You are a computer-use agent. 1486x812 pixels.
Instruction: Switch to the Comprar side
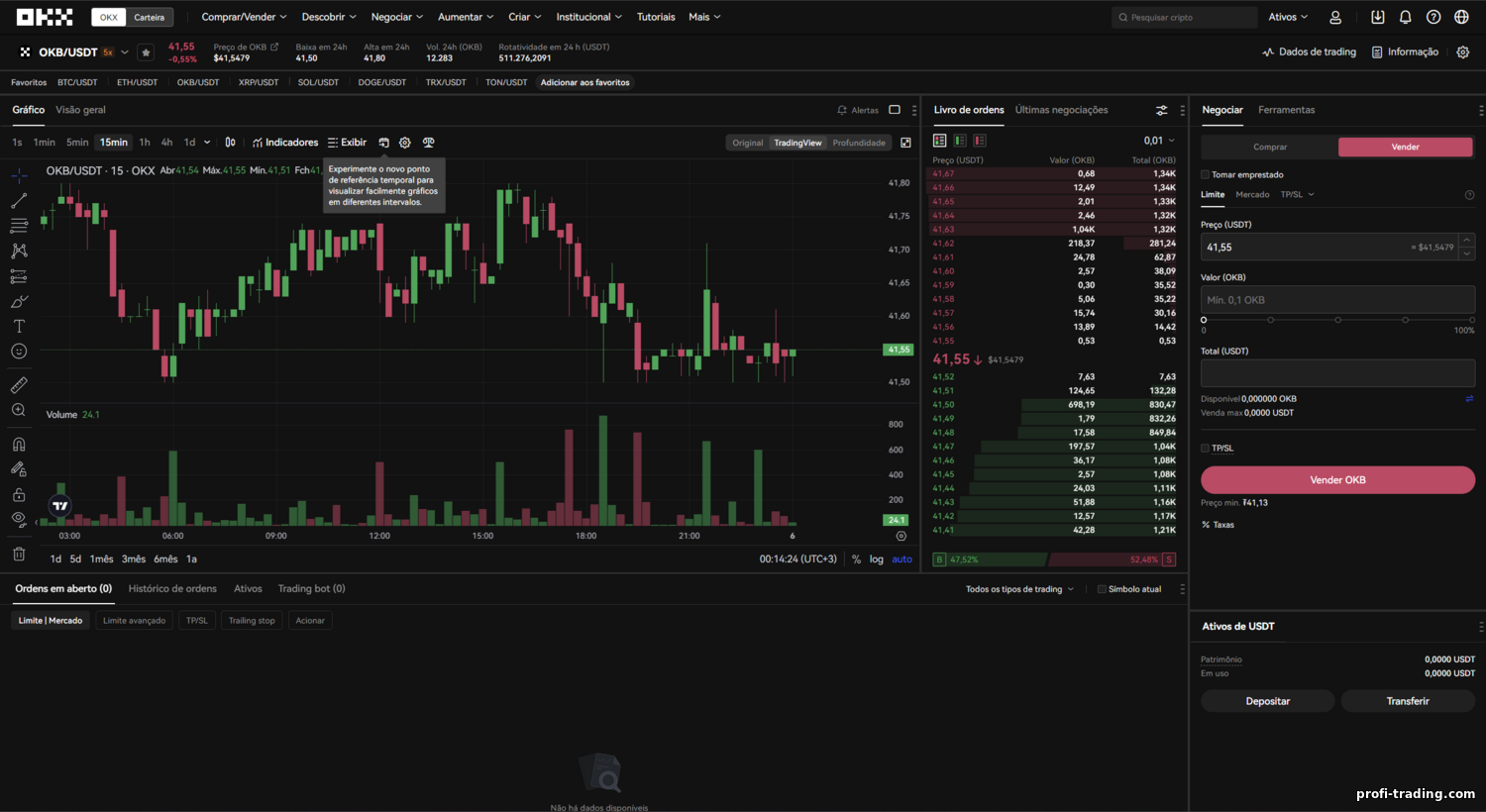click(1269, 147)
